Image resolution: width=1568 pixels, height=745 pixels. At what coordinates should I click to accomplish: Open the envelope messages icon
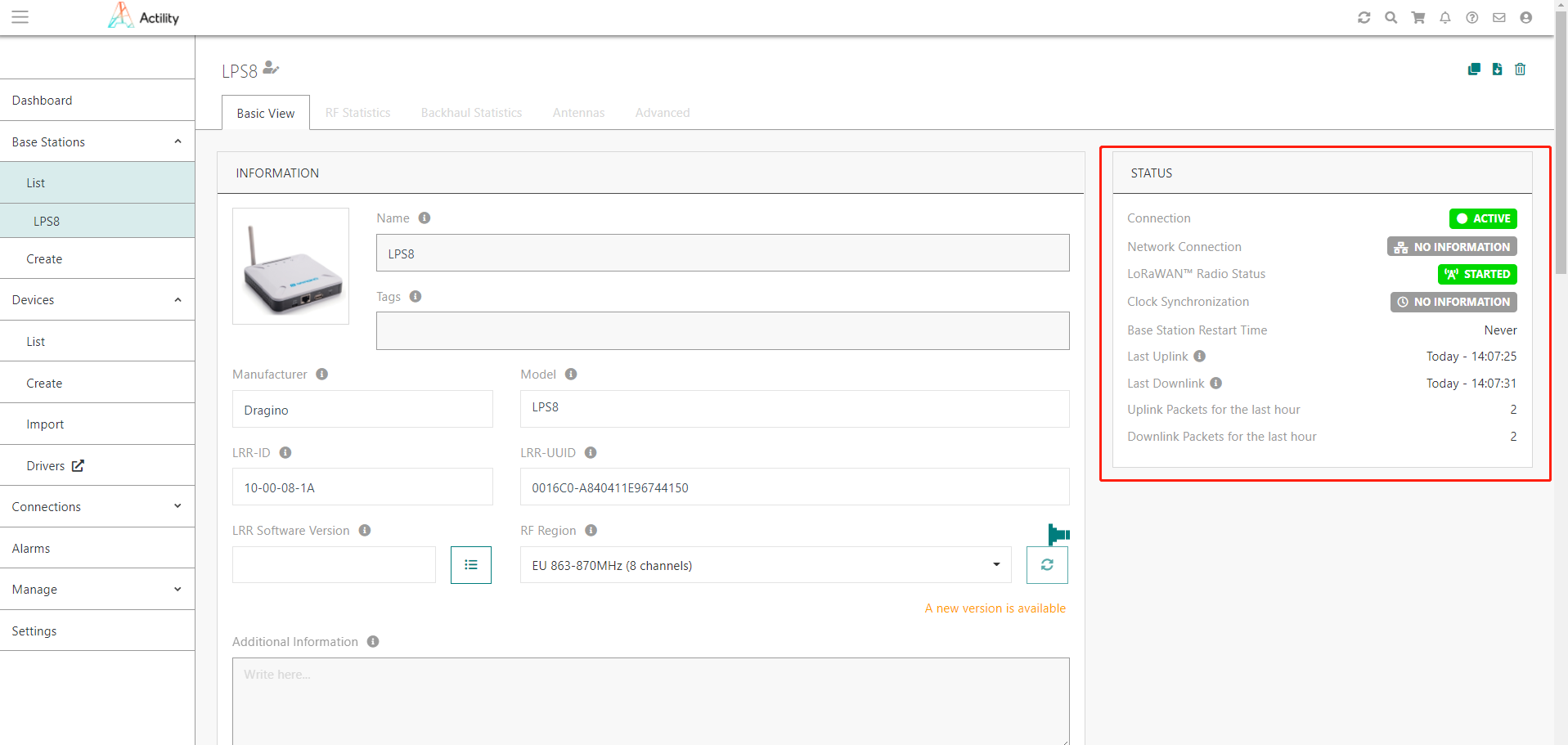click(x=1499, y=17)
